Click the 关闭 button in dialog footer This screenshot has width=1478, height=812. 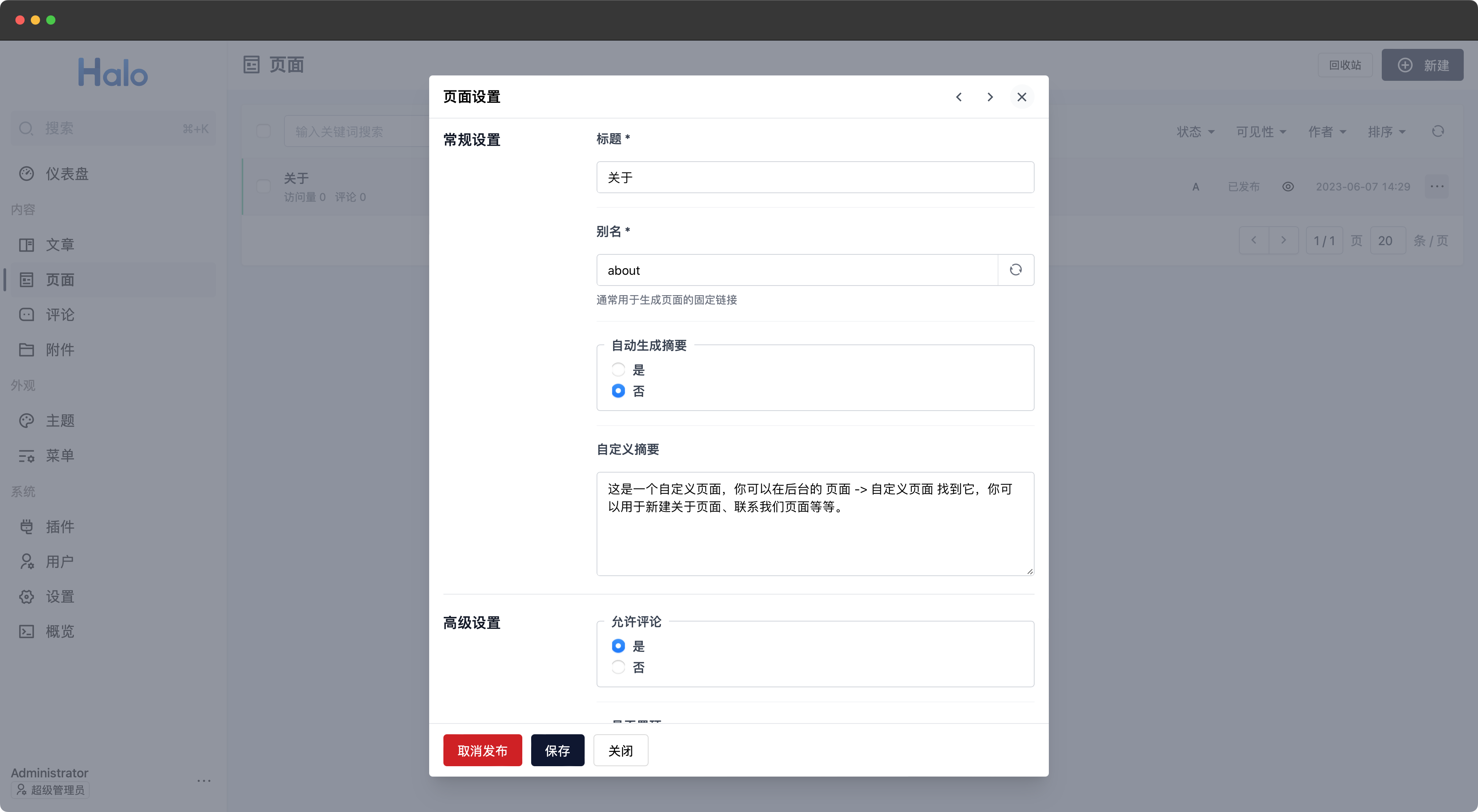[620, 750]
